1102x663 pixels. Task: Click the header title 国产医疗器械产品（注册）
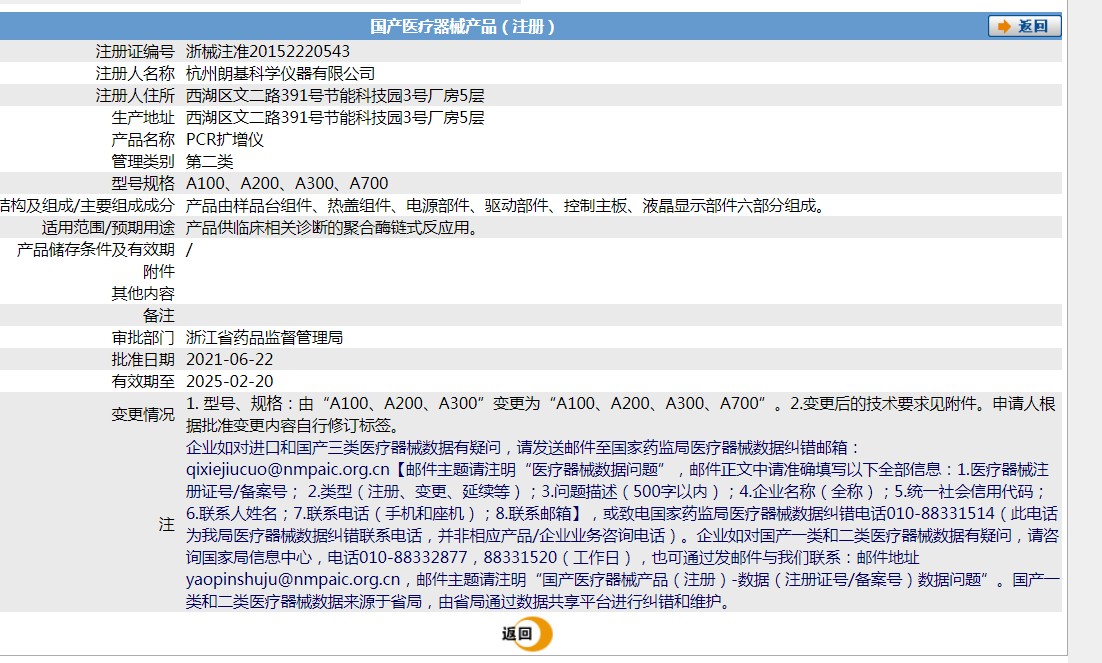tap(463, 26)
